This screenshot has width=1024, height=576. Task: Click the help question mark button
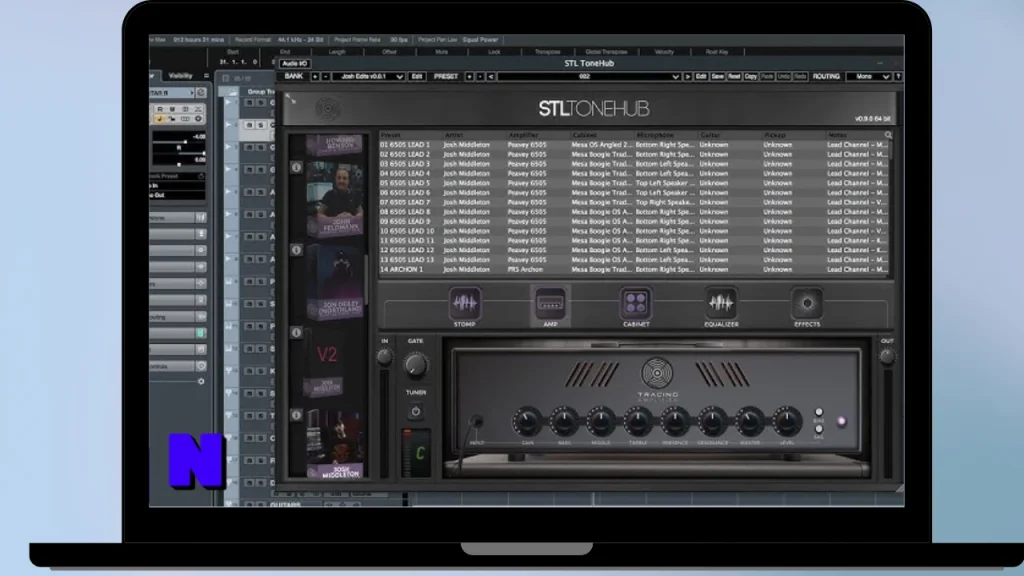[899, 76]
